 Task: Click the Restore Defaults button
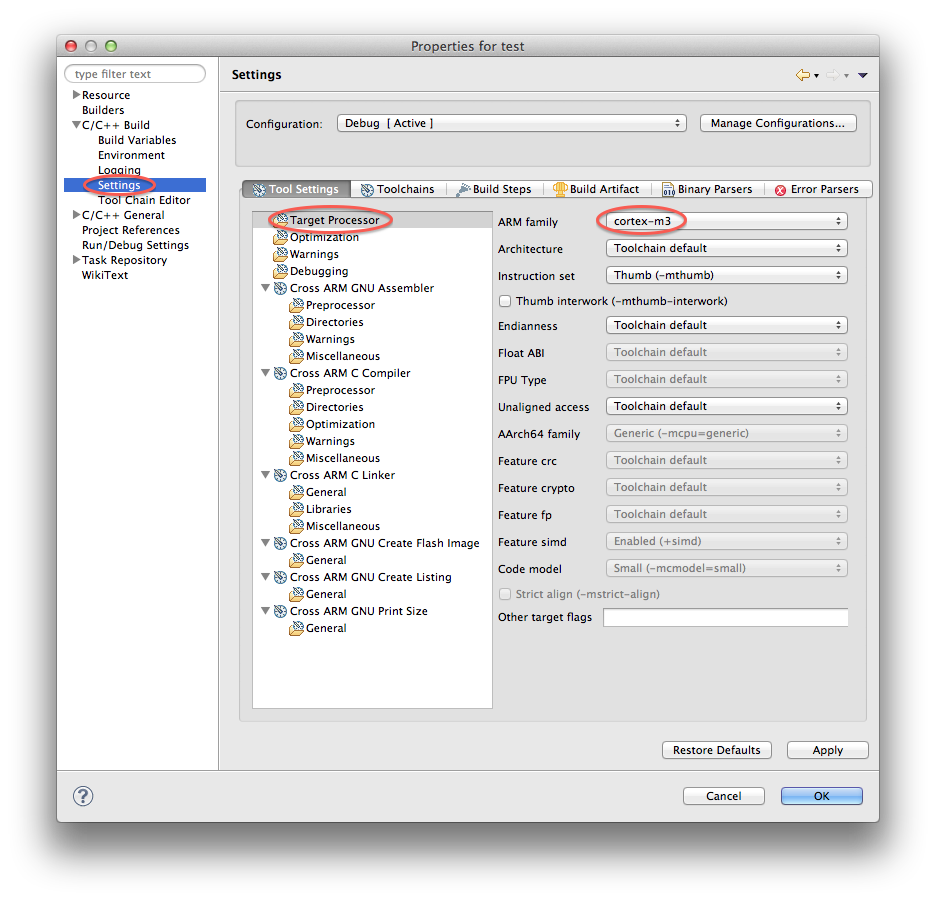[x=716, y=750]
